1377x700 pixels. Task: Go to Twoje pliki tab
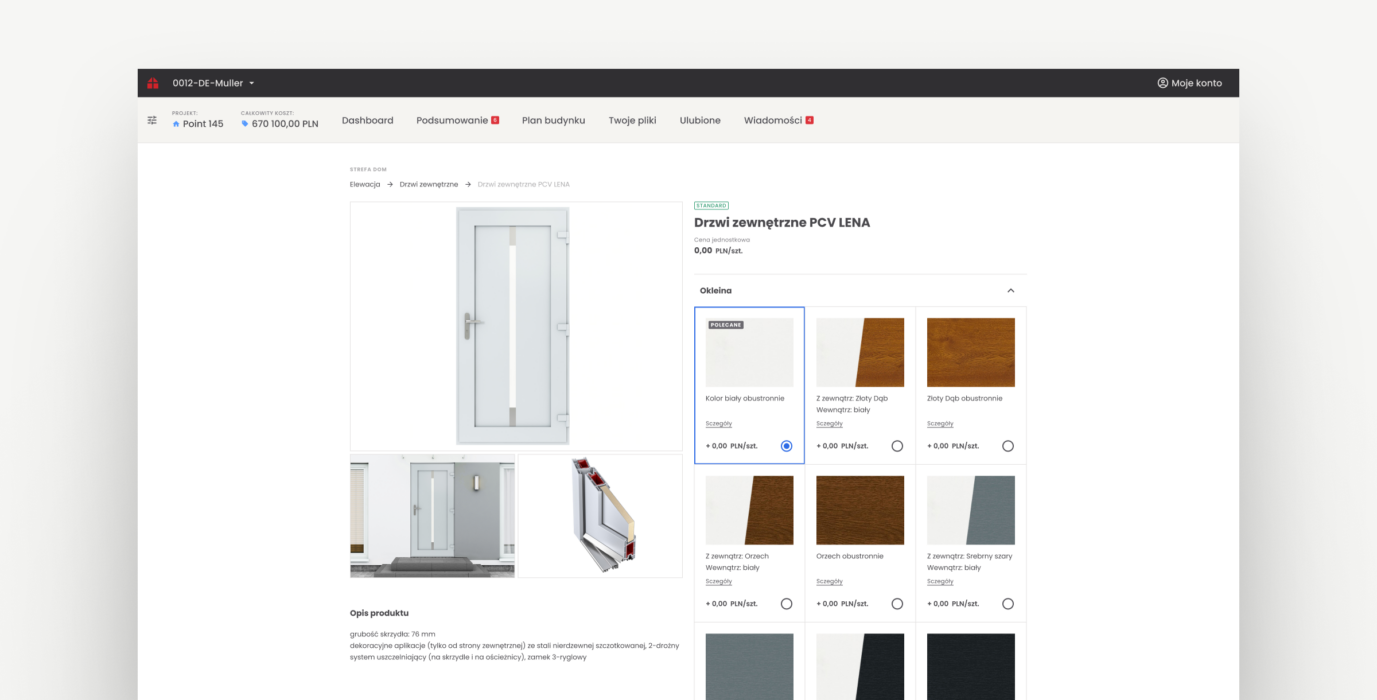(x=632, y=120)
